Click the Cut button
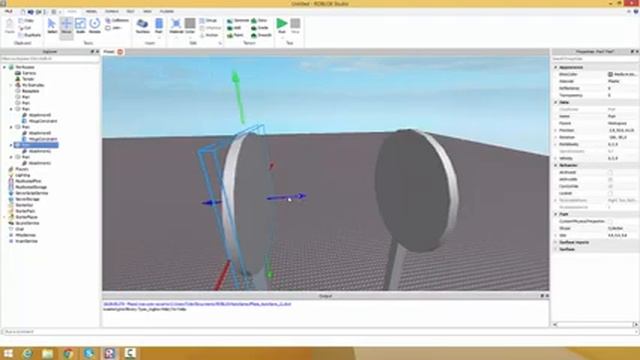The width and height of the screenshot is (640, 360). 25,28
